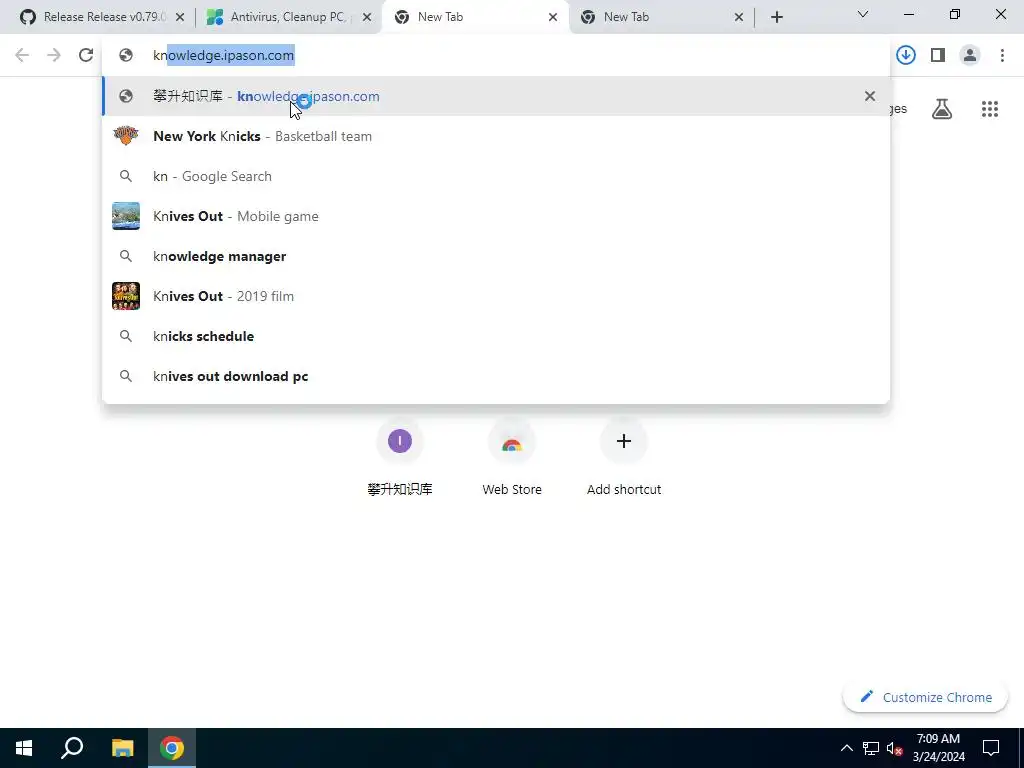Go back using the back arrow

(x=22, y=56)
